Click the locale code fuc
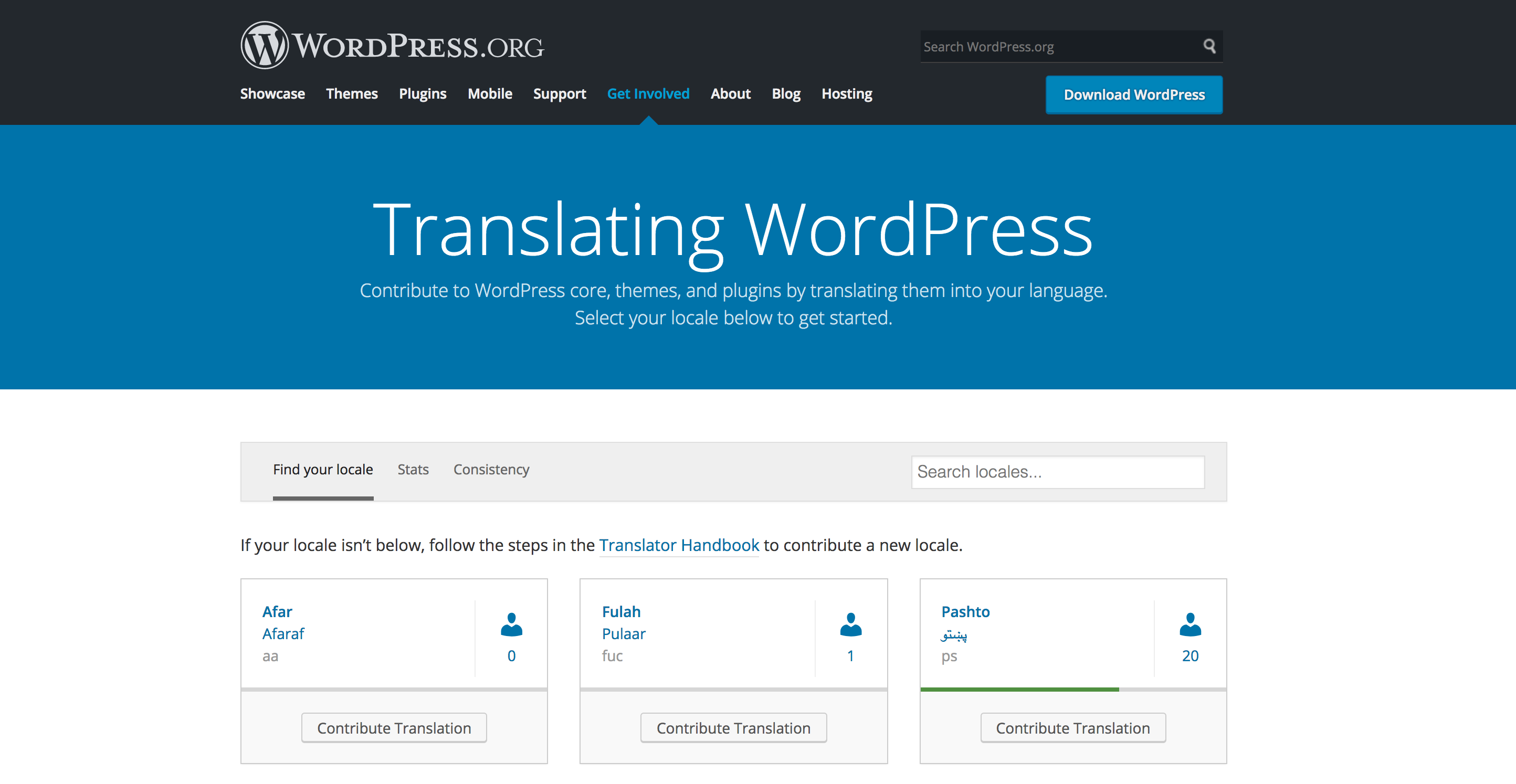This screenshot has height=784, width=1516. coord(612,656)
